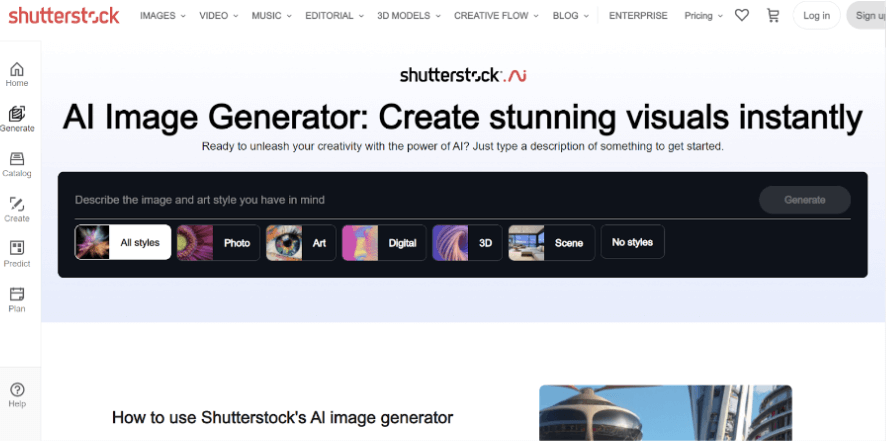Open the Pricing dropdown

coord(704,16)
